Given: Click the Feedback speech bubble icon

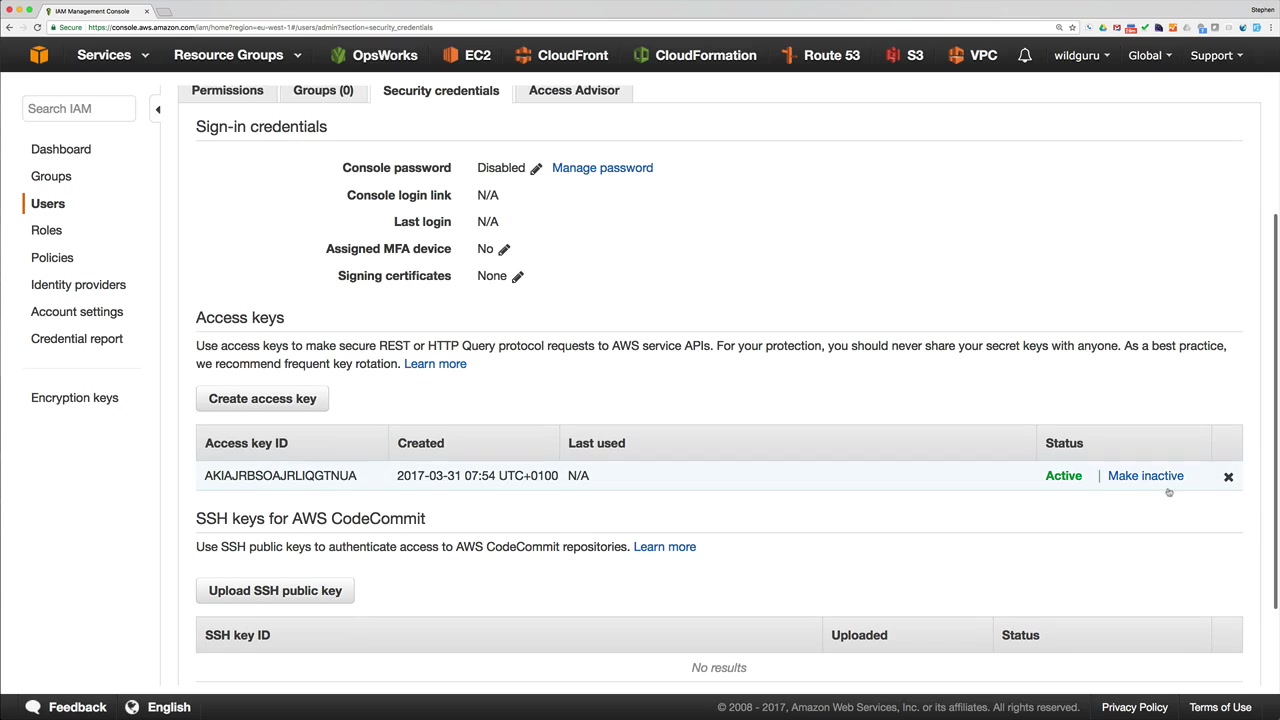Looking at the screenshot, I should pos(33,707).
